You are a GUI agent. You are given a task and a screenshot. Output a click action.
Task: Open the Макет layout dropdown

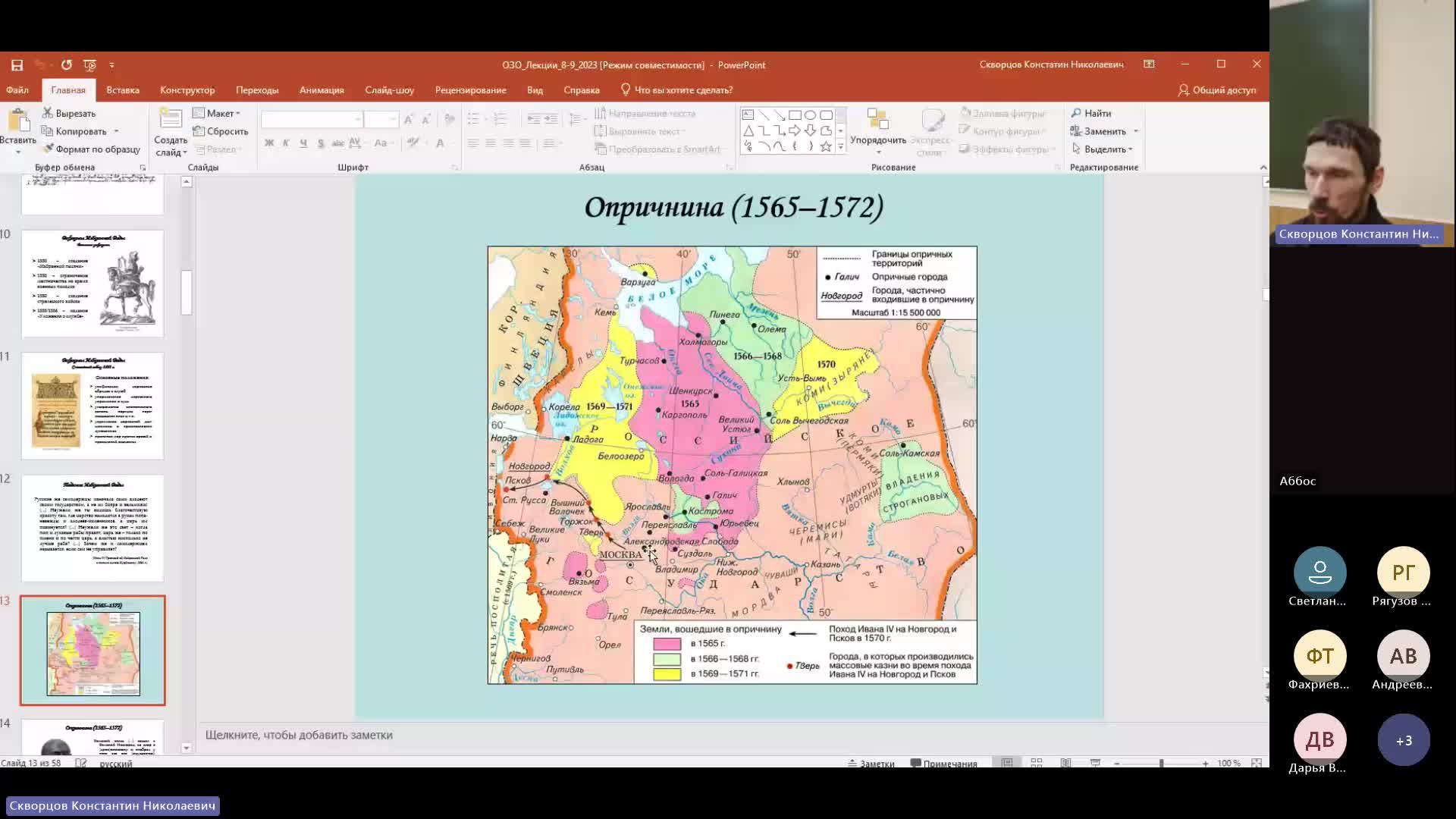217,114
